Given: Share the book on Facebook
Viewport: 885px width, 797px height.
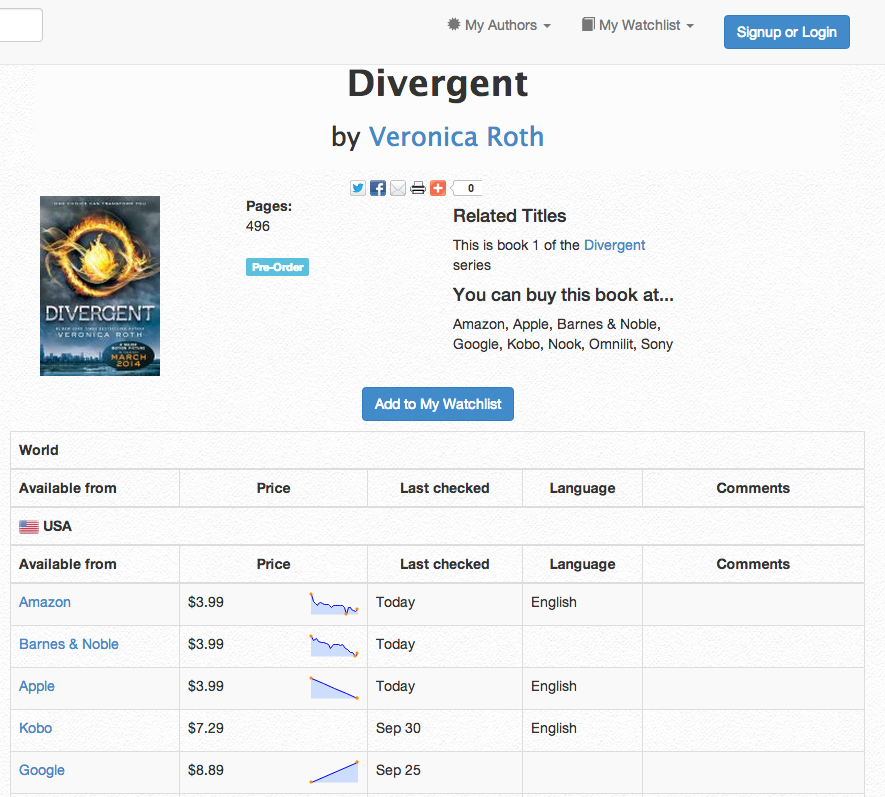Looking at the screenshot, I should point(378,188).
